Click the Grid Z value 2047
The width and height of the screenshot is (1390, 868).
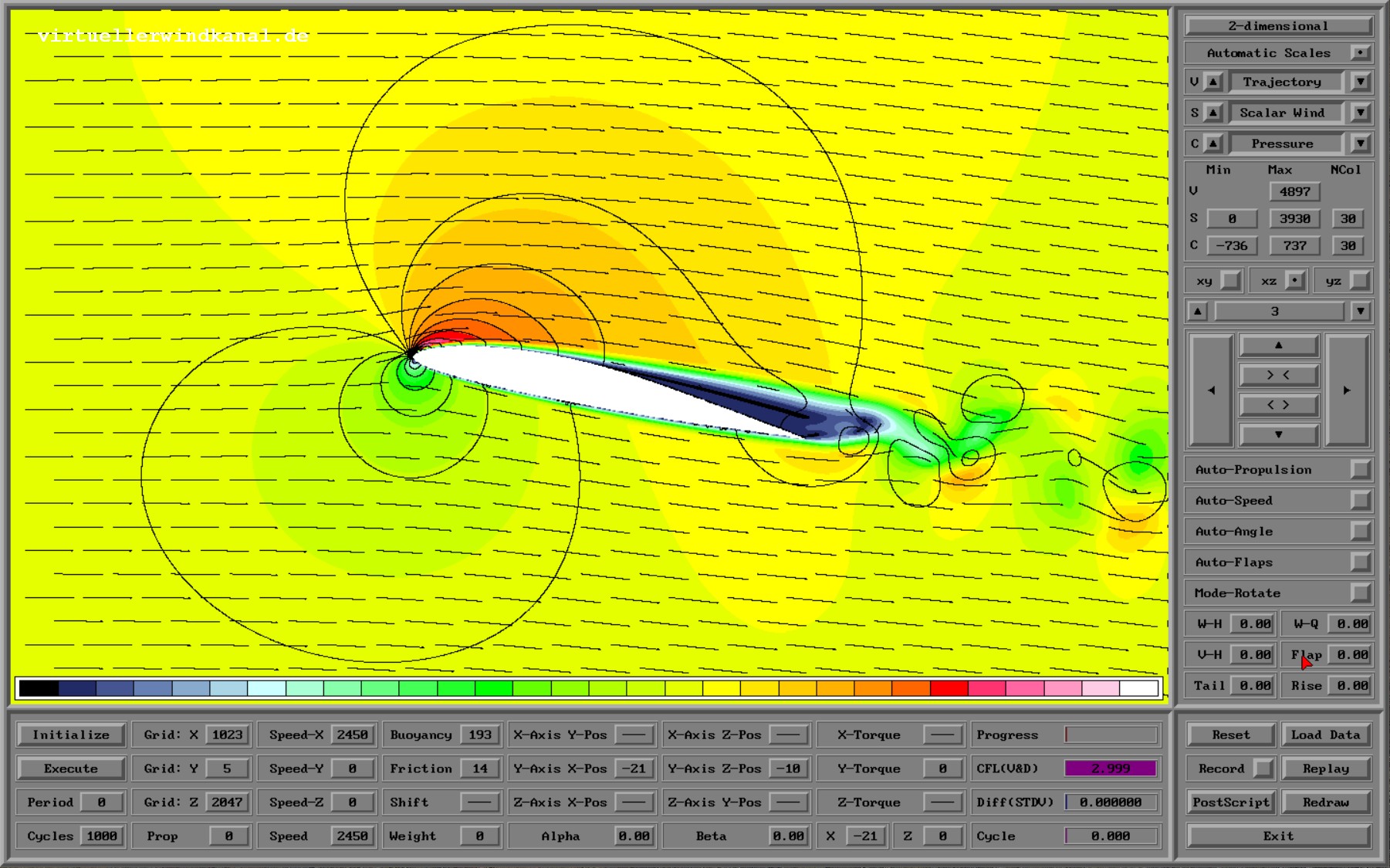pos(227,802)
